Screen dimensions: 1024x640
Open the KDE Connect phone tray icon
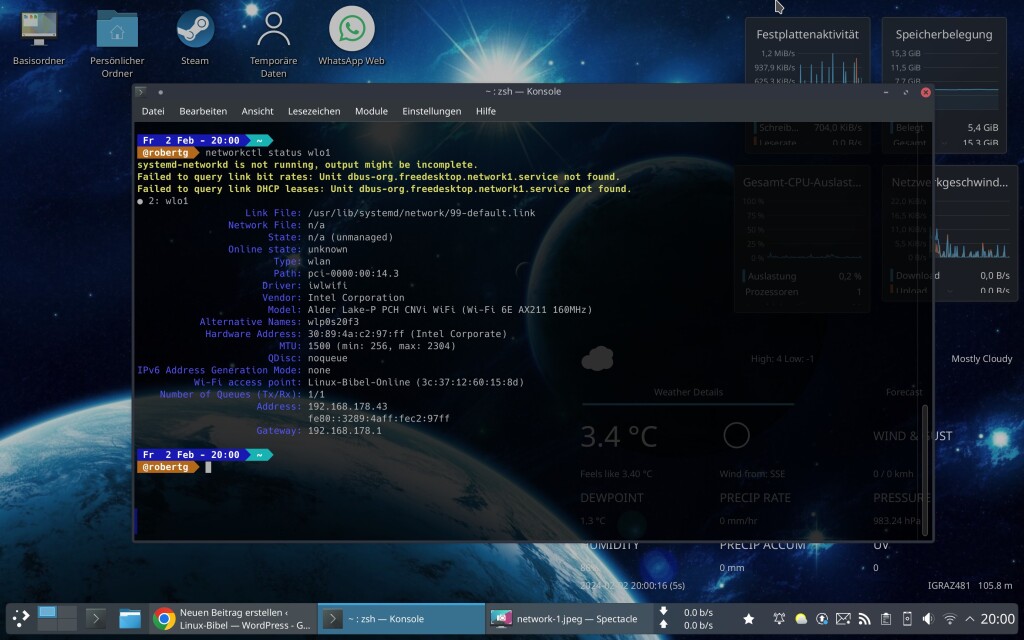tap(907, 618)
